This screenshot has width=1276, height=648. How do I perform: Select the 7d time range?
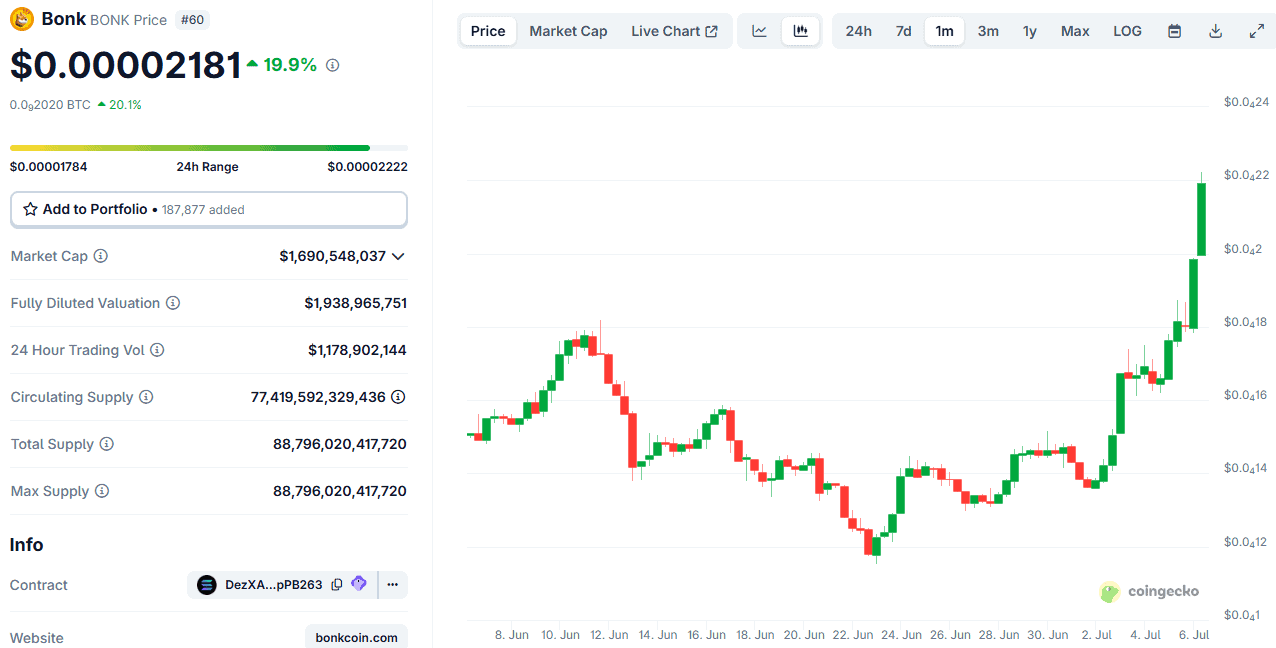(903, 31)
